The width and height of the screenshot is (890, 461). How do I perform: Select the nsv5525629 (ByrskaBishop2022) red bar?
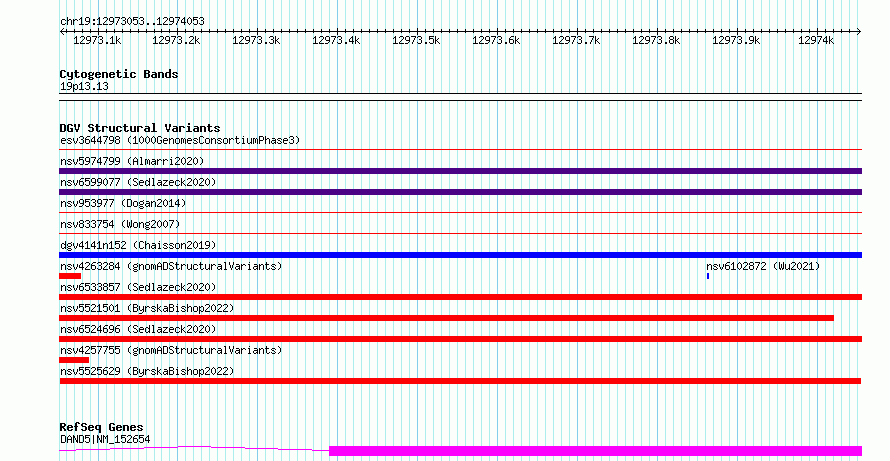click(460, 381)
